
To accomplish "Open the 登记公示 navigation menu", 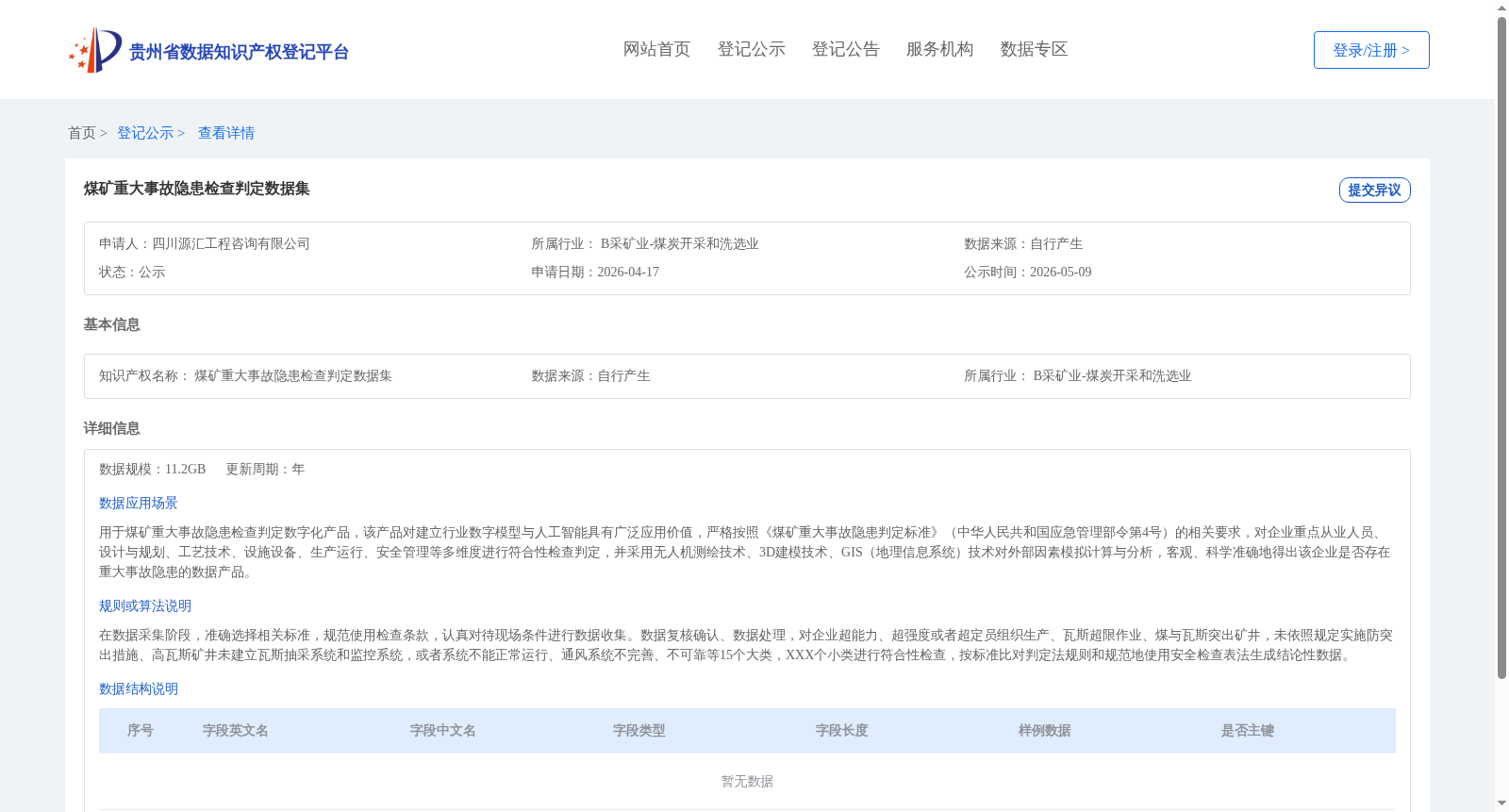I will coord(751,49).
